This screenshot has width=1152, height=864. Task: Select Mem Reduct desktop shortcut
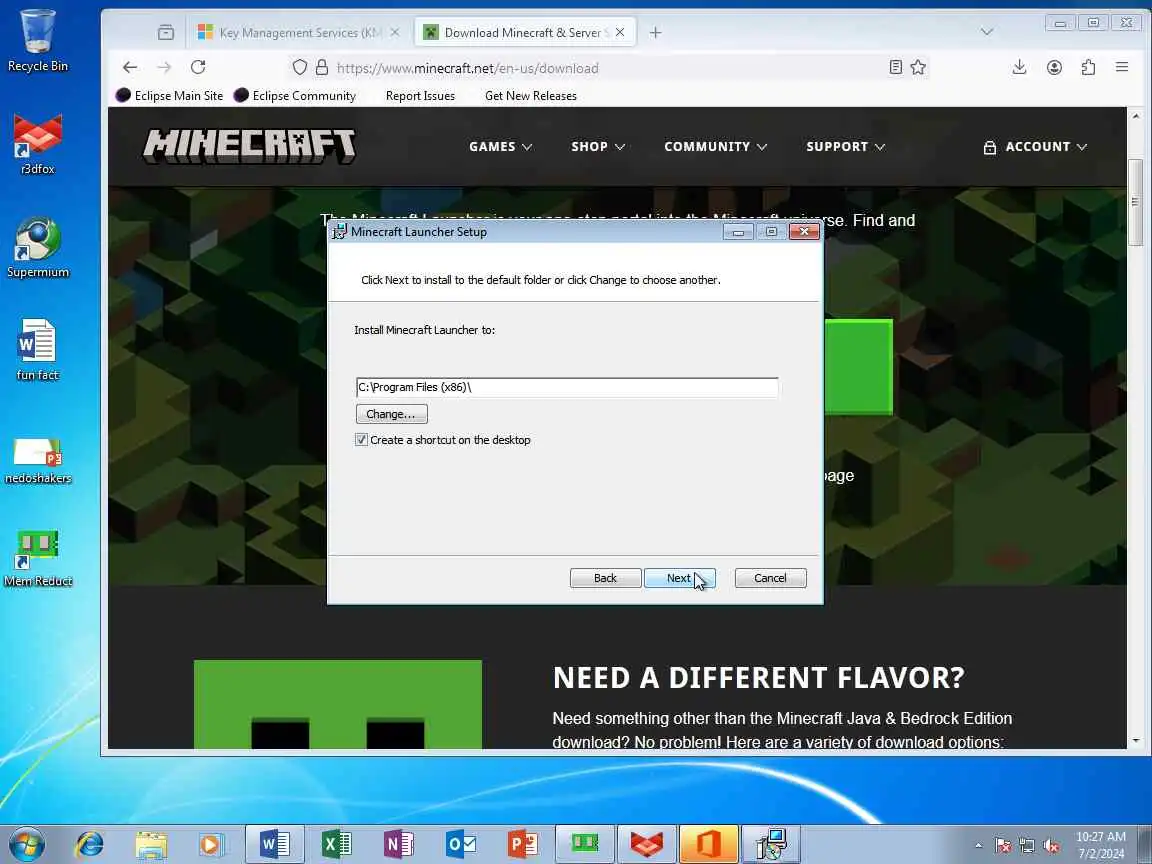pos(37,560)
